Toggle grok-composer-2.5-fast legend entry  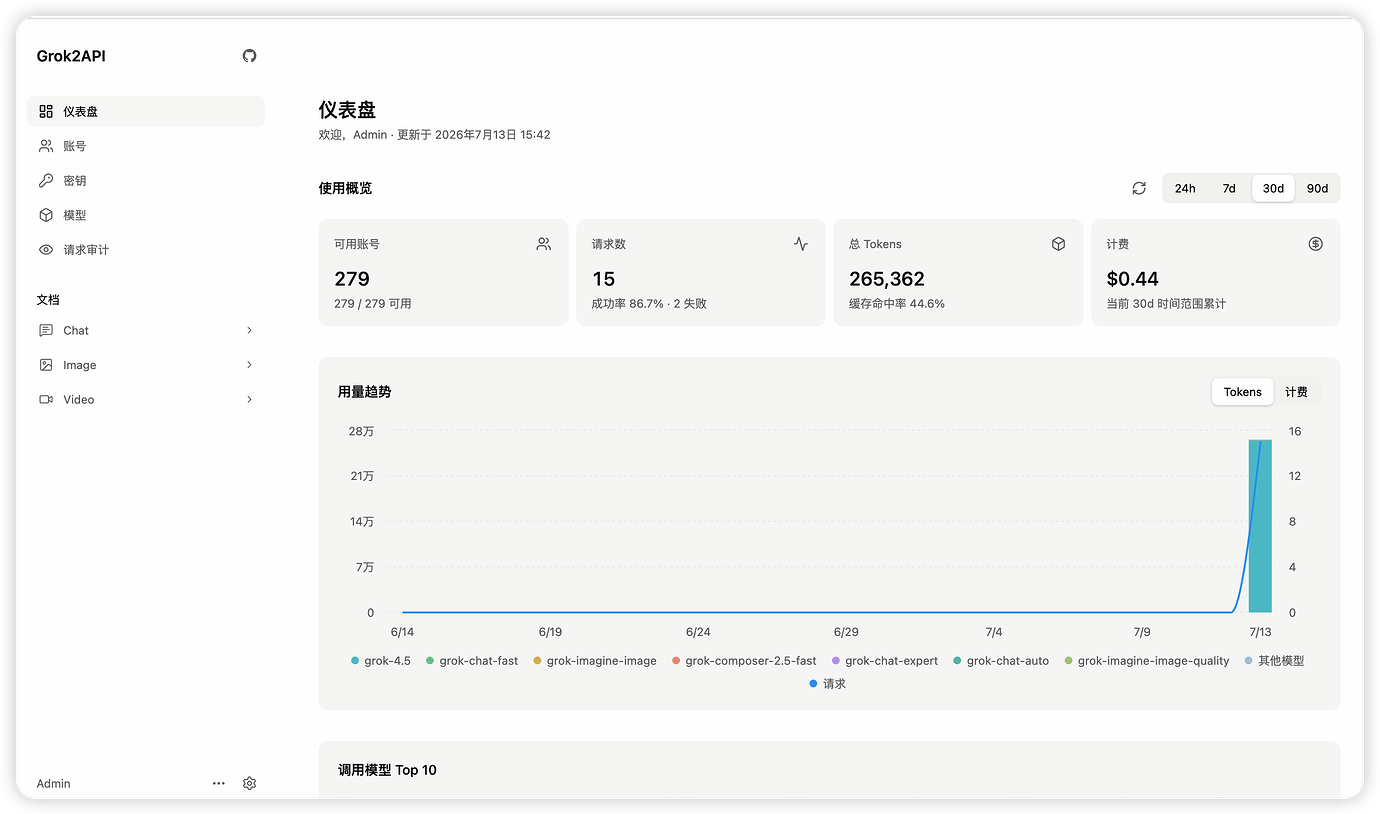(x=744, y=661)
